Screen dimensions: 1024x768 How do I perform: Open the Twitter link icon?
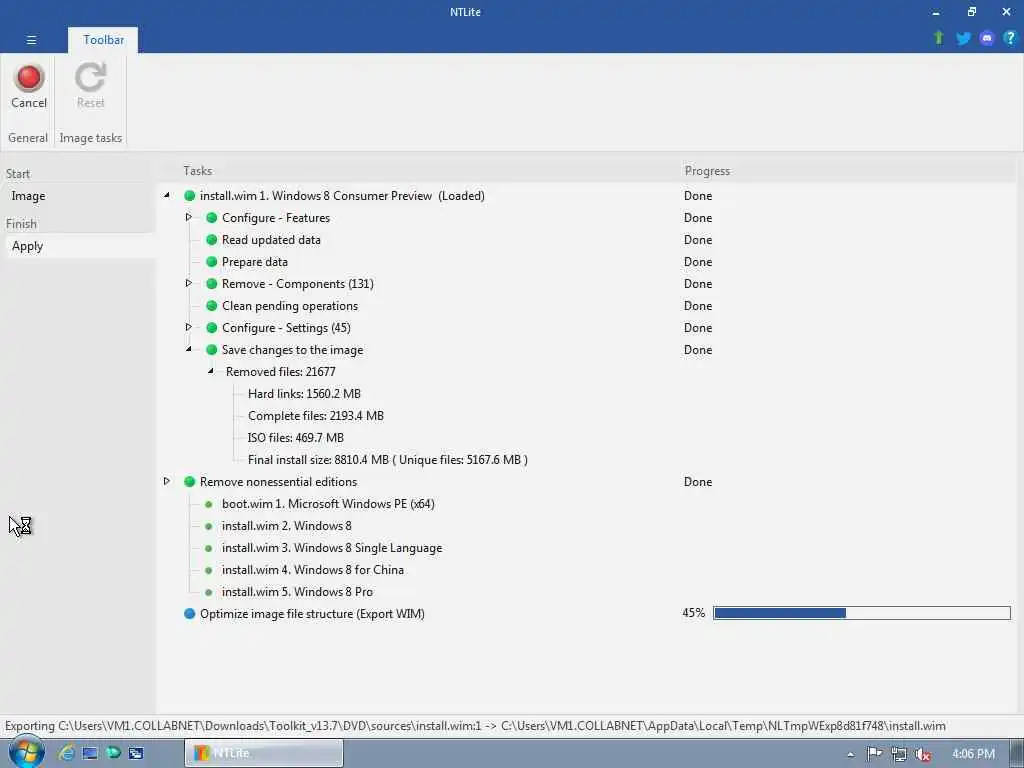click(963, 38)
